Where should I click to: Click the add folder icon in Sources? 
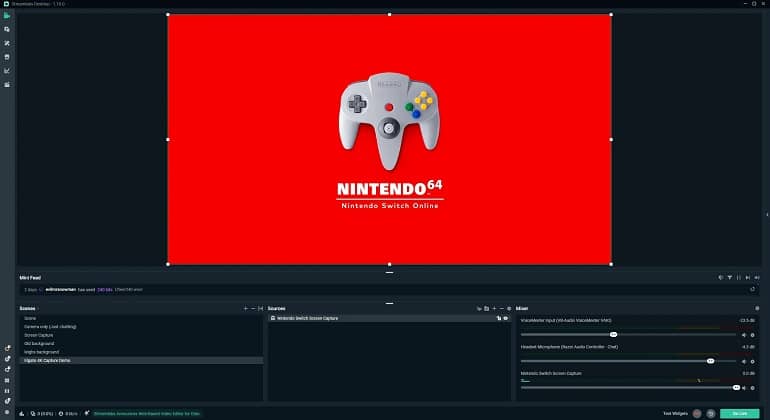click(487, 308)
